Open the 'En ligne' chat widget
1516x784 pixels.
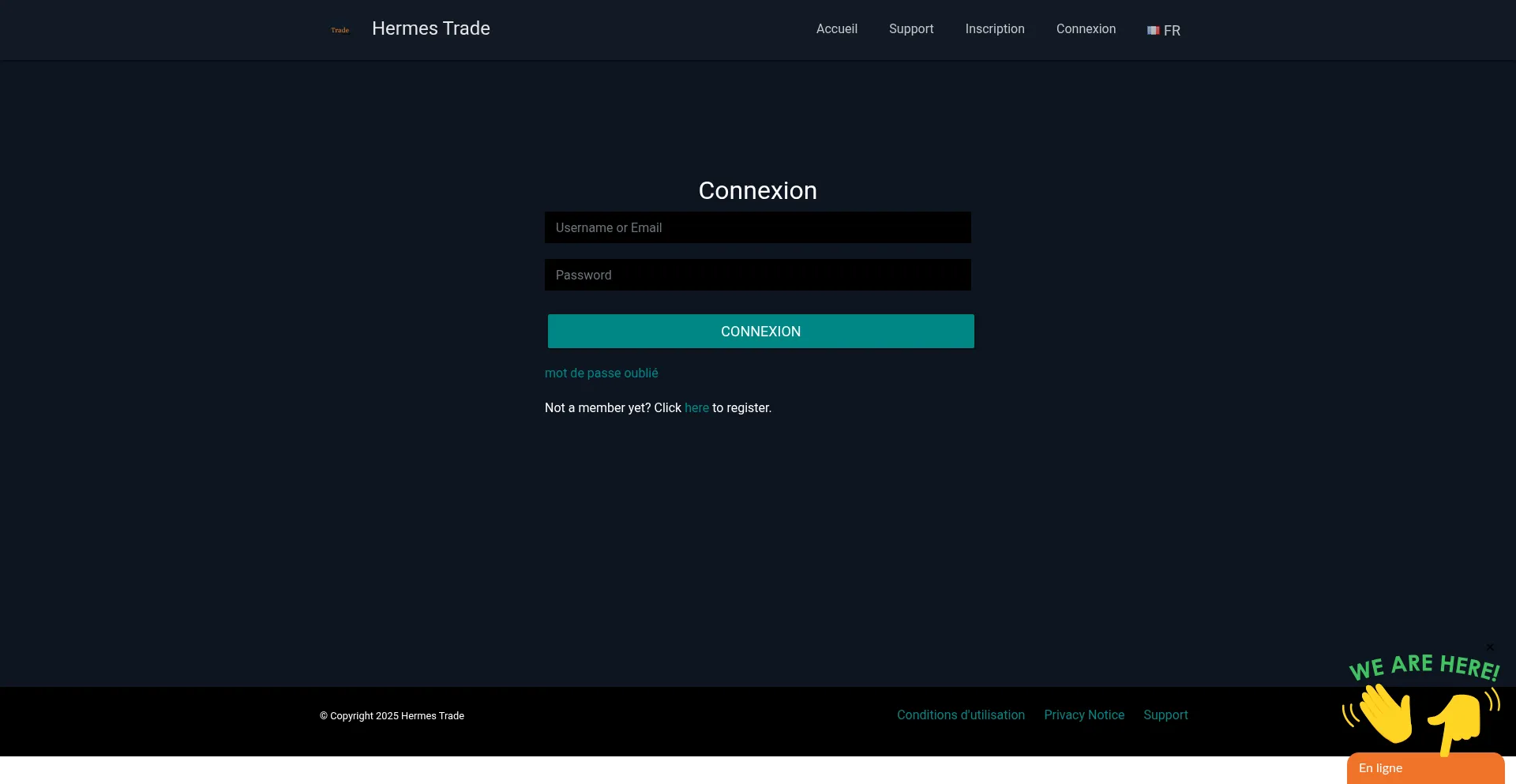click(x=1424, y=768)
